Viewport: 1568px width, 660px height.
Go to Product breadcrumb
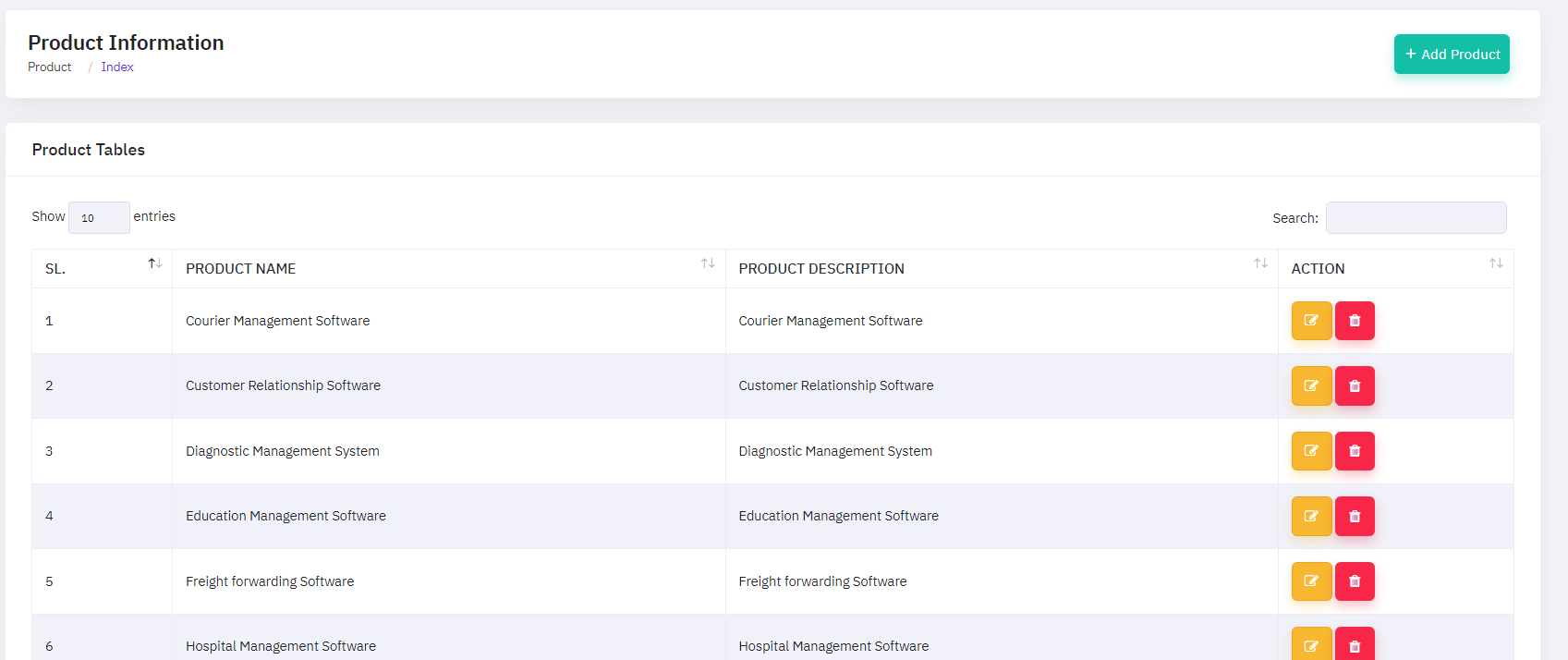50,67
